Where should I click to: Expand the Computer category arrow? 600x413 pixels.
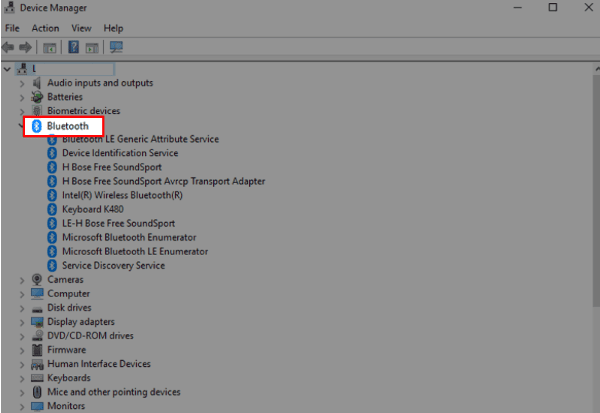point(22,294)
